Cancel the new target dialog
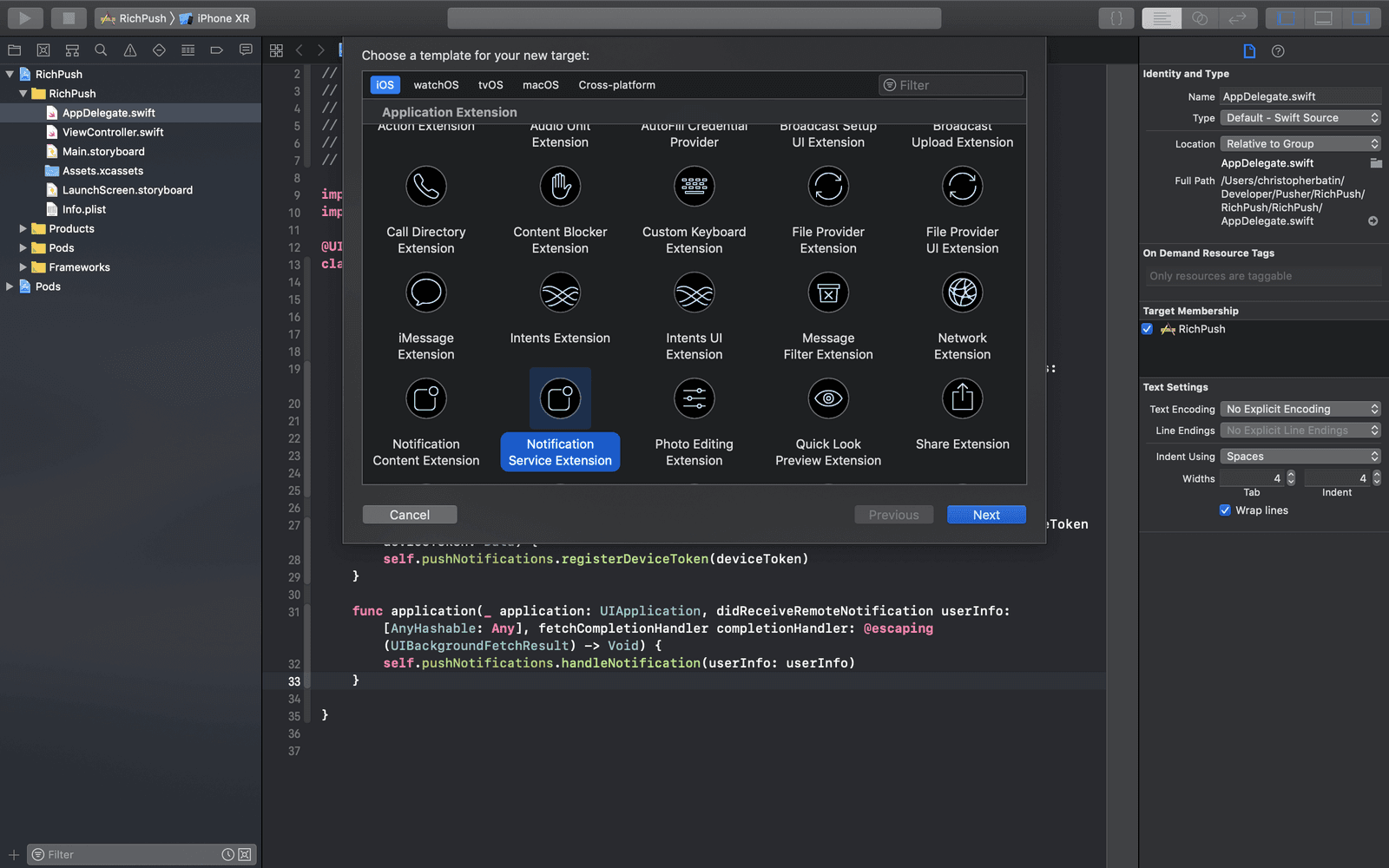The image size is (1389, 868). click(x=409, y=514)
